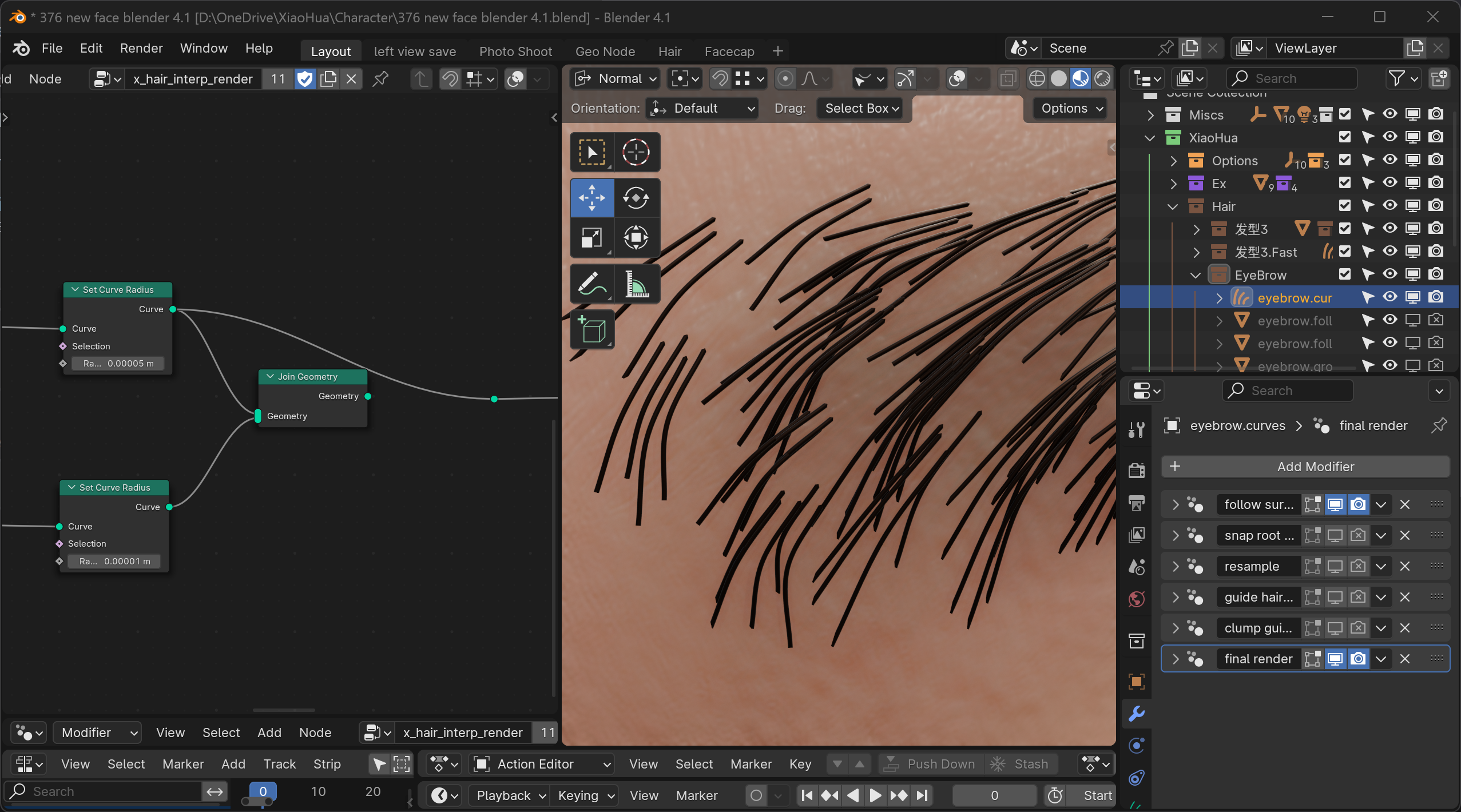Hide eyebrow.cur in viewport with eye icon
Viewport: 1461px width, 812px height.
pos(1389,297)
